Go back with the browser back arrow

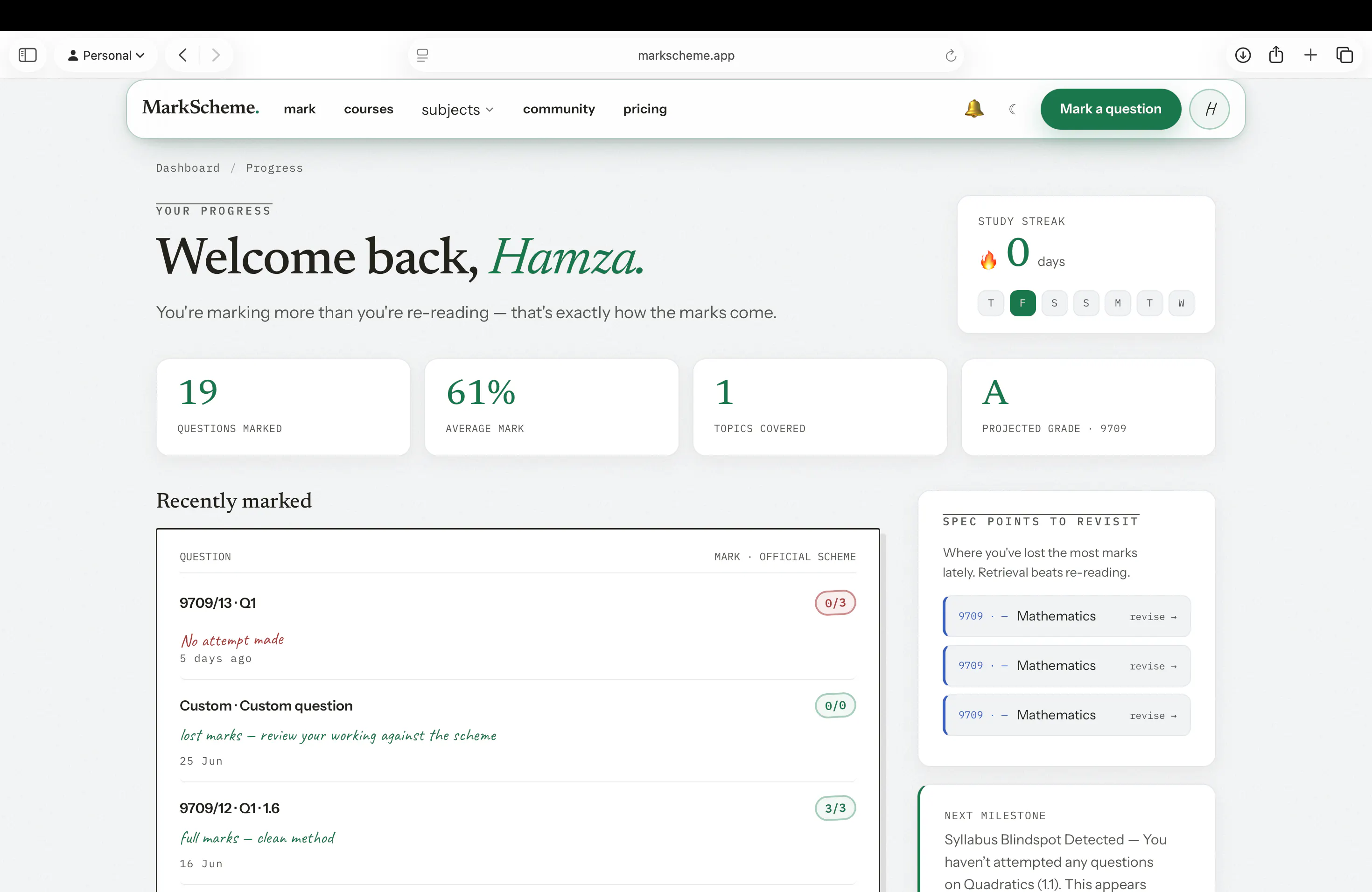coord(183,56)
